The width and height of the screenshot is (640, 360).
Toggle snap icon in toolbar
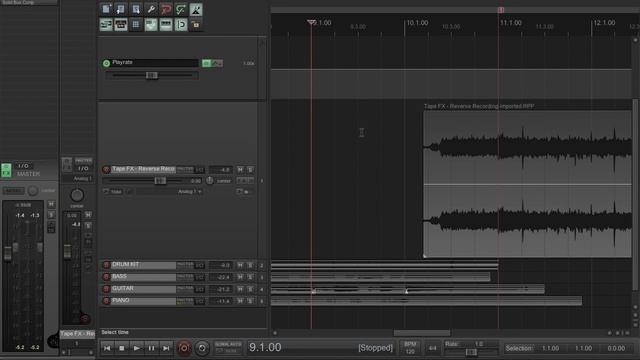pyautogui.click(x=181, y=24)
